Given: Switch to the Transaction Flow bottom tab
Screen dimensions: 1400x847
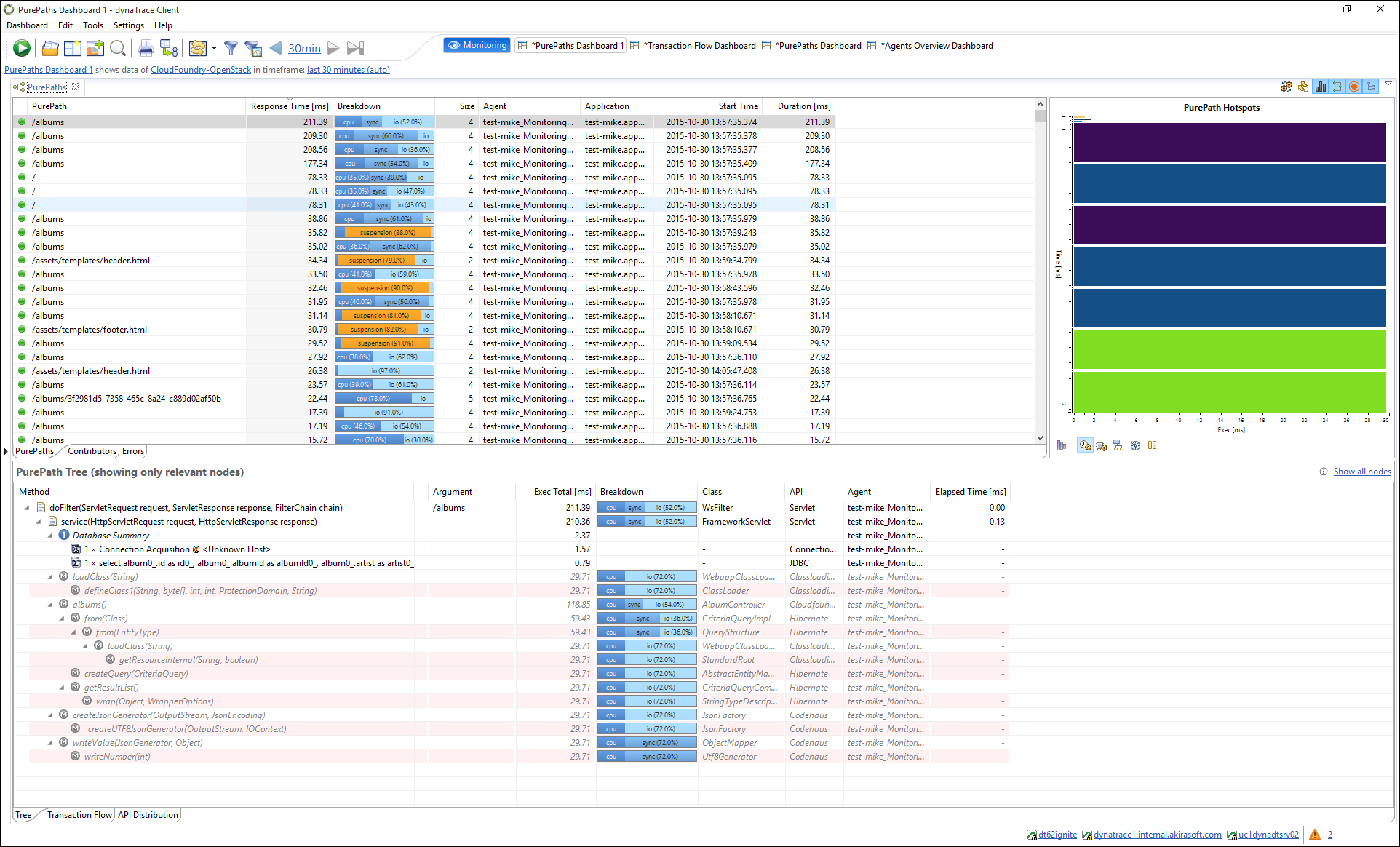Looking at the screenshot, I should click(79, 815).
